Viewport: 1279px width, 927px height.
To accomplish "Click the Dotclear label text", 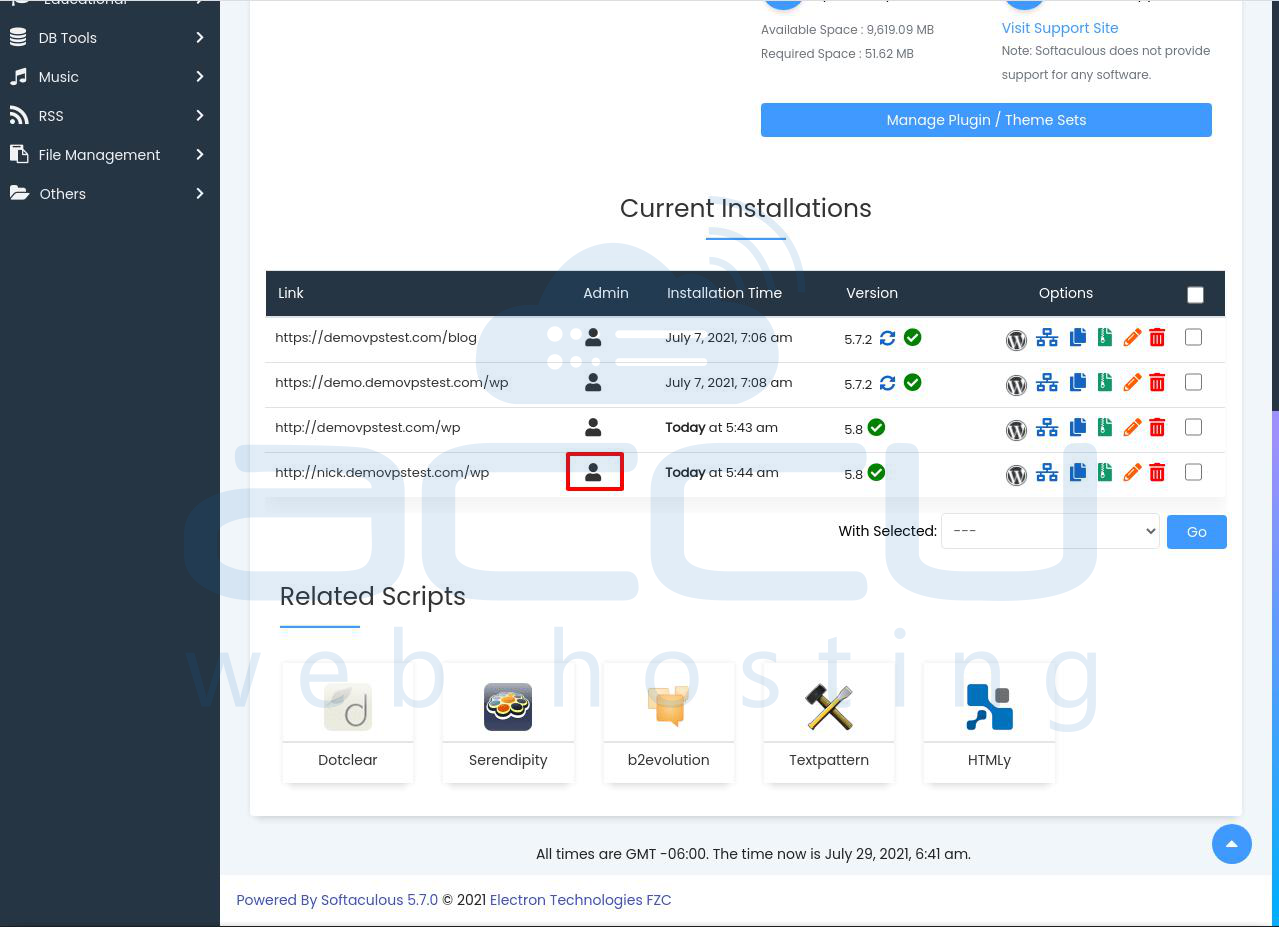I will [x=348, y=760].
